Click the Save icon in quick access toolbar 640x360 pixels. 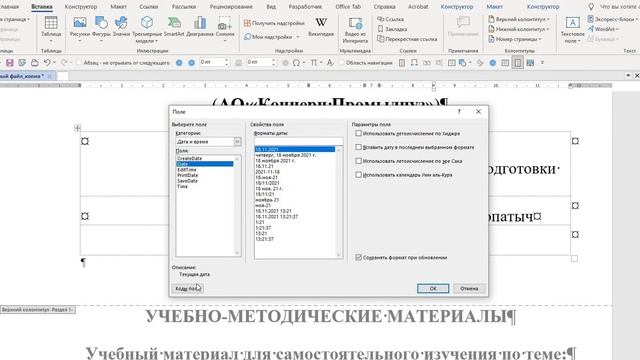pyautogui.click(x=9, y=63)
